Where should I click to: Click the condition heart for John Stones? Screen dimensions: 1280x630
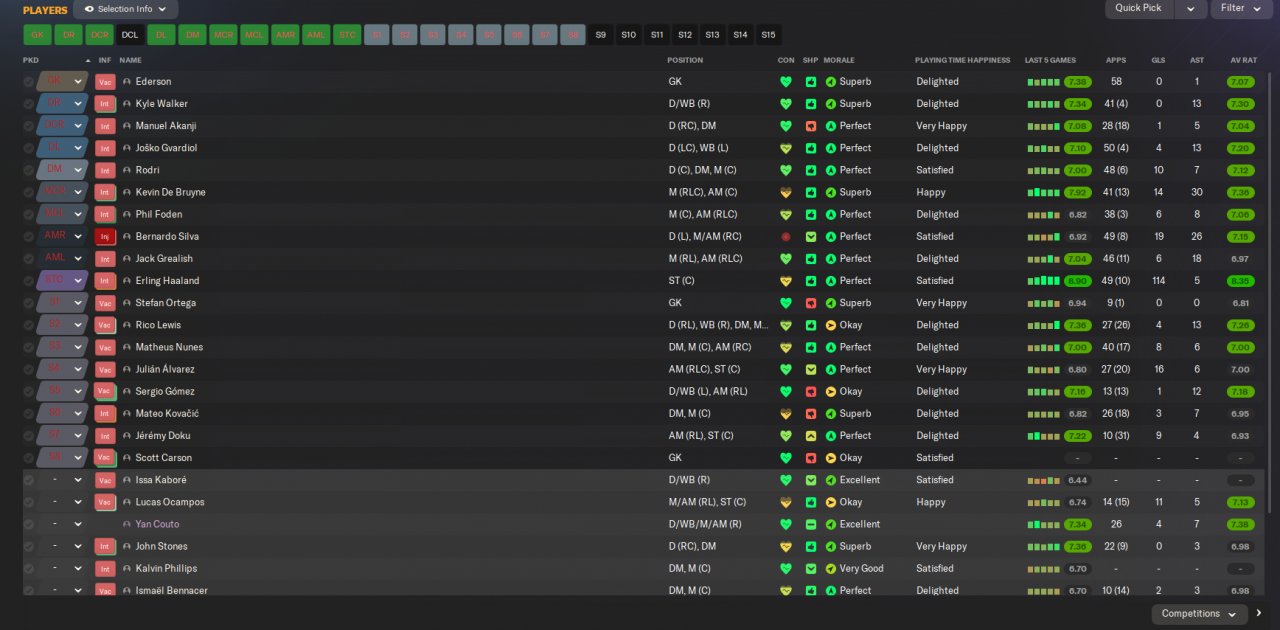786,547
